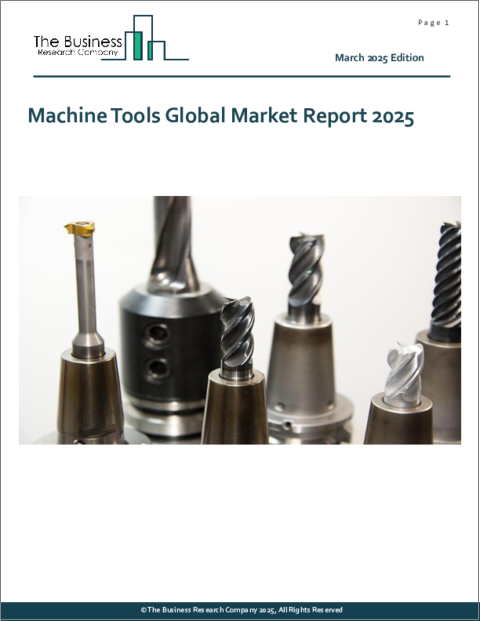Click the tall end mill on gray holder
Viewport: 480px width, 621px height.
[305, 271]
